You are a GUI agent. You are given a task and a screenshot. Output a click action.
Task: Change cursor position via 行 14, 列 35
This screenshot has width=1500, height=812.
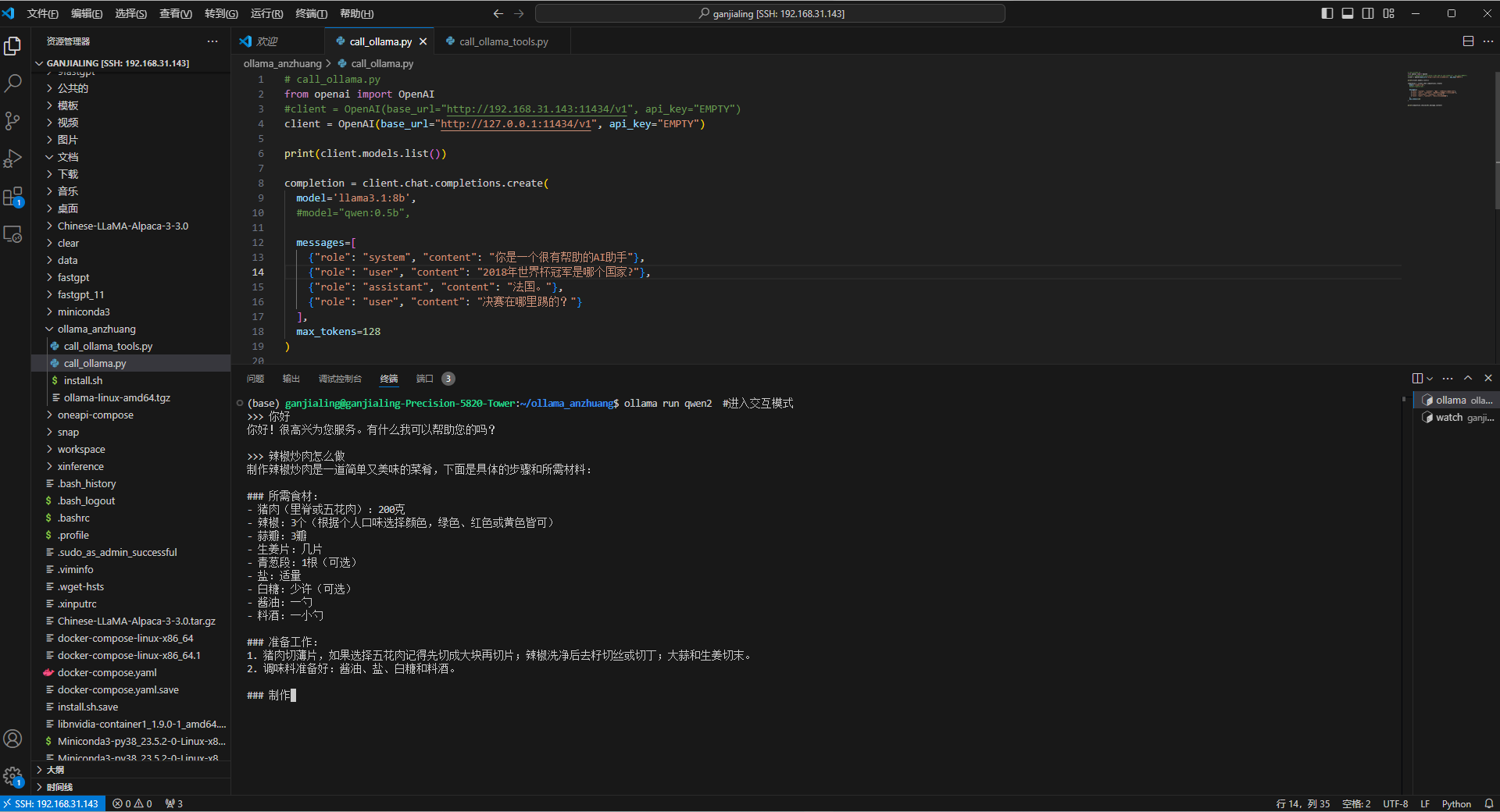[1302, 803]
